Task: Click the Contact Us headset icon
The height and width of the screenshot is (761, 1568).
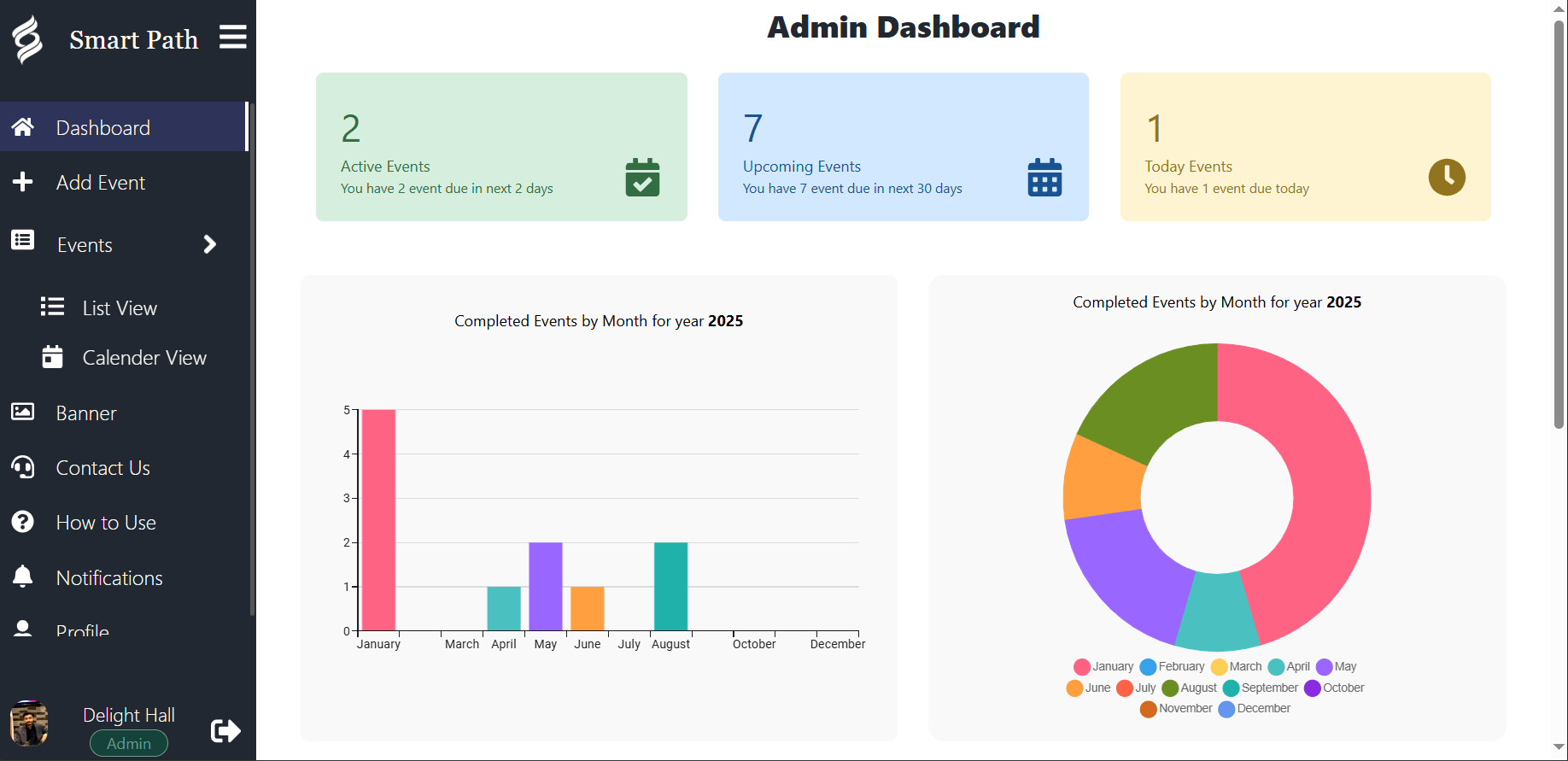Action: point(23,467)
